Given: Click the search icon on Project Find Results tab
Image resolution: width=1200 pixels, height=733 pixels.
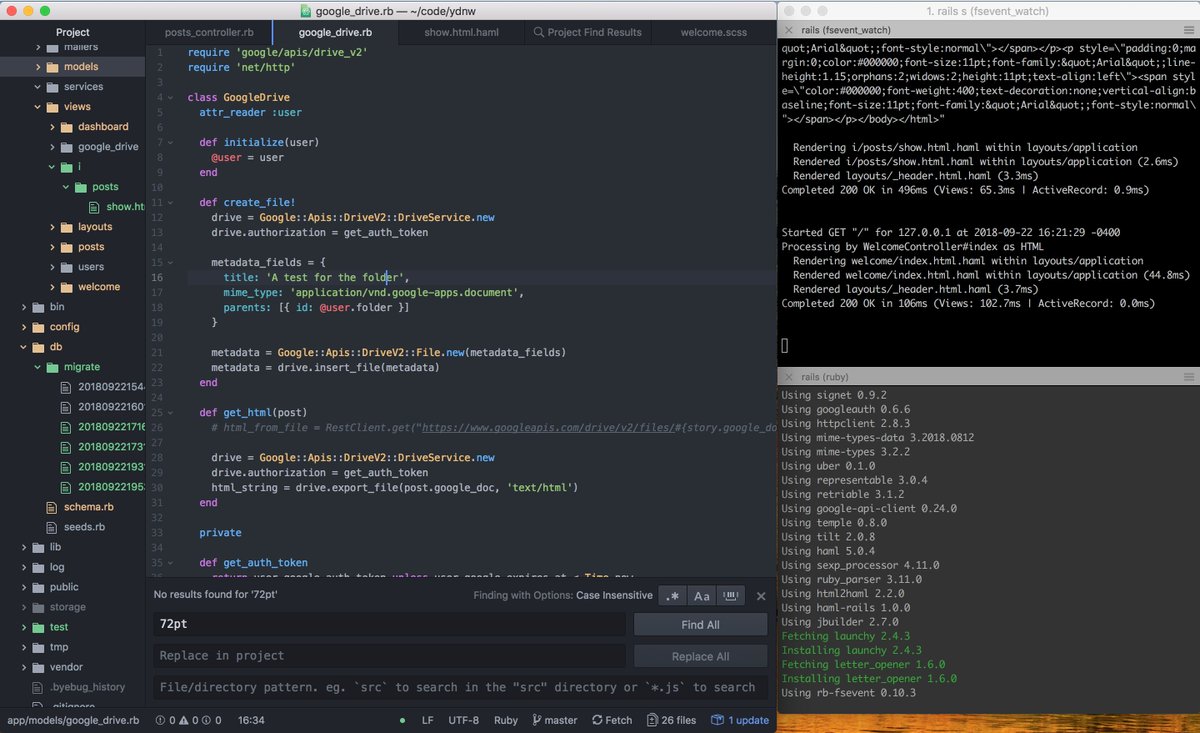Looking at the screenshot, I should [539, 32].
